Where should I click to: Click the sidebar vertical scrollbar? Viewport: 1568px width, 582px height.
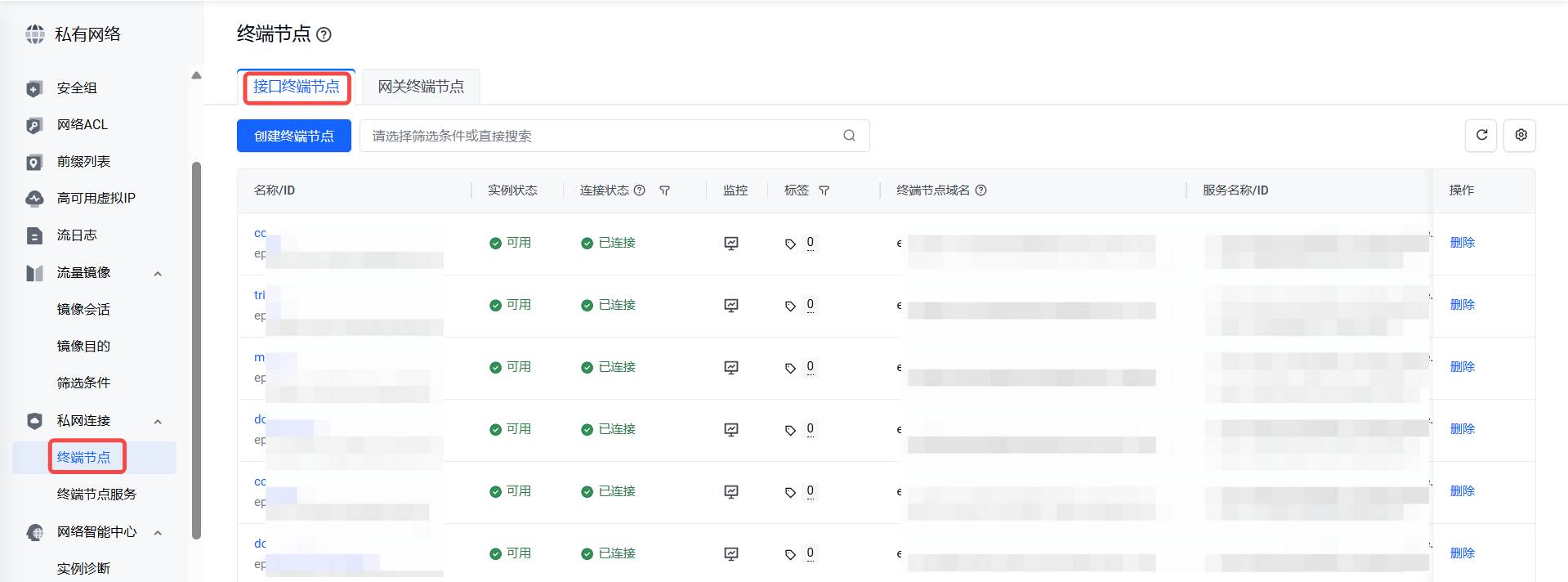pos(196,351)
